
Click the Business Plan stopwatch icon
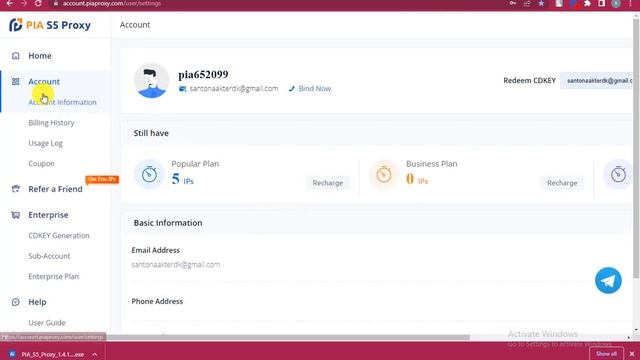(x=384, y=174)
